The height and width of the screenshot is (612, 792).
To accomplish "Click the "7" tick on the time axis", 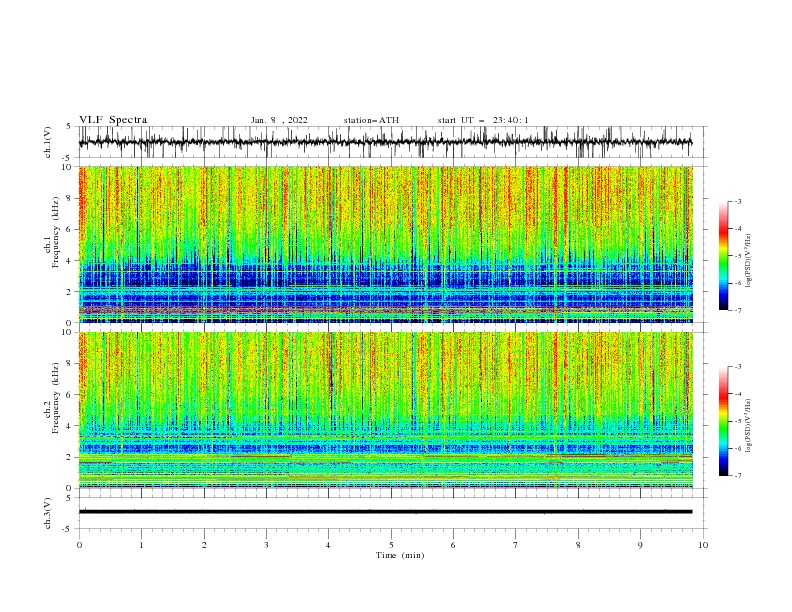I will point(516,545).
